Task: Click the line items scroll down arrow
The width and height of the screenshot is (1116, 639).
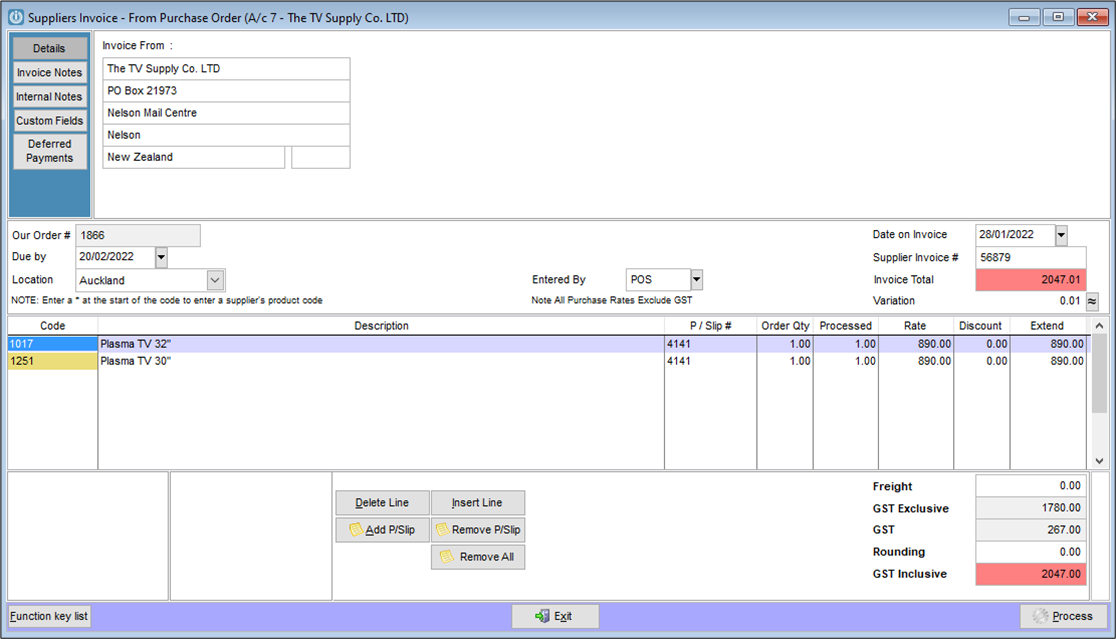Action: pos(1099,461)
